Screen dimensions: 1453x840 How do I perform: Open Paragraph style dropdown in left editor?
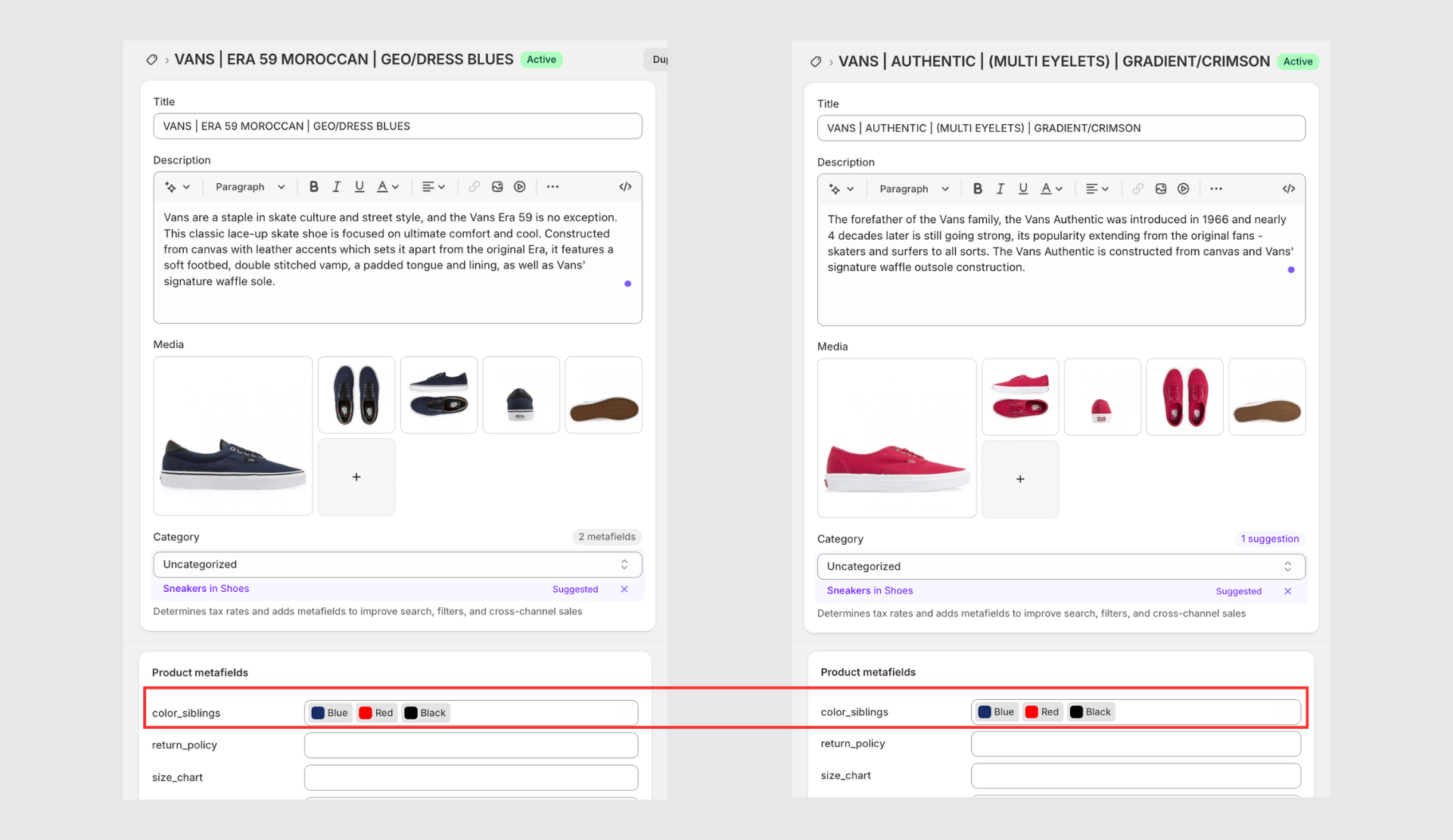[x=250, y=187]
